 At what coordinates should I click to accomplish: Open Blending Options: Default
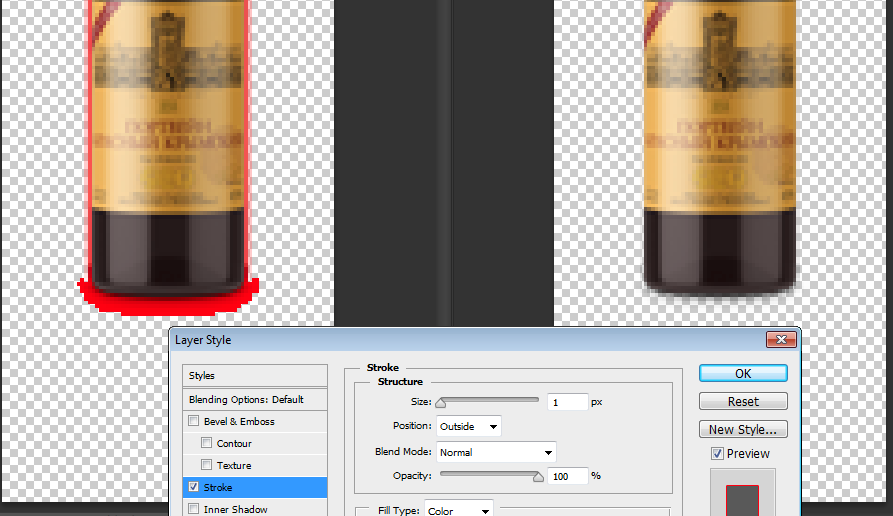pyautogui.click(x=255, y=399)
